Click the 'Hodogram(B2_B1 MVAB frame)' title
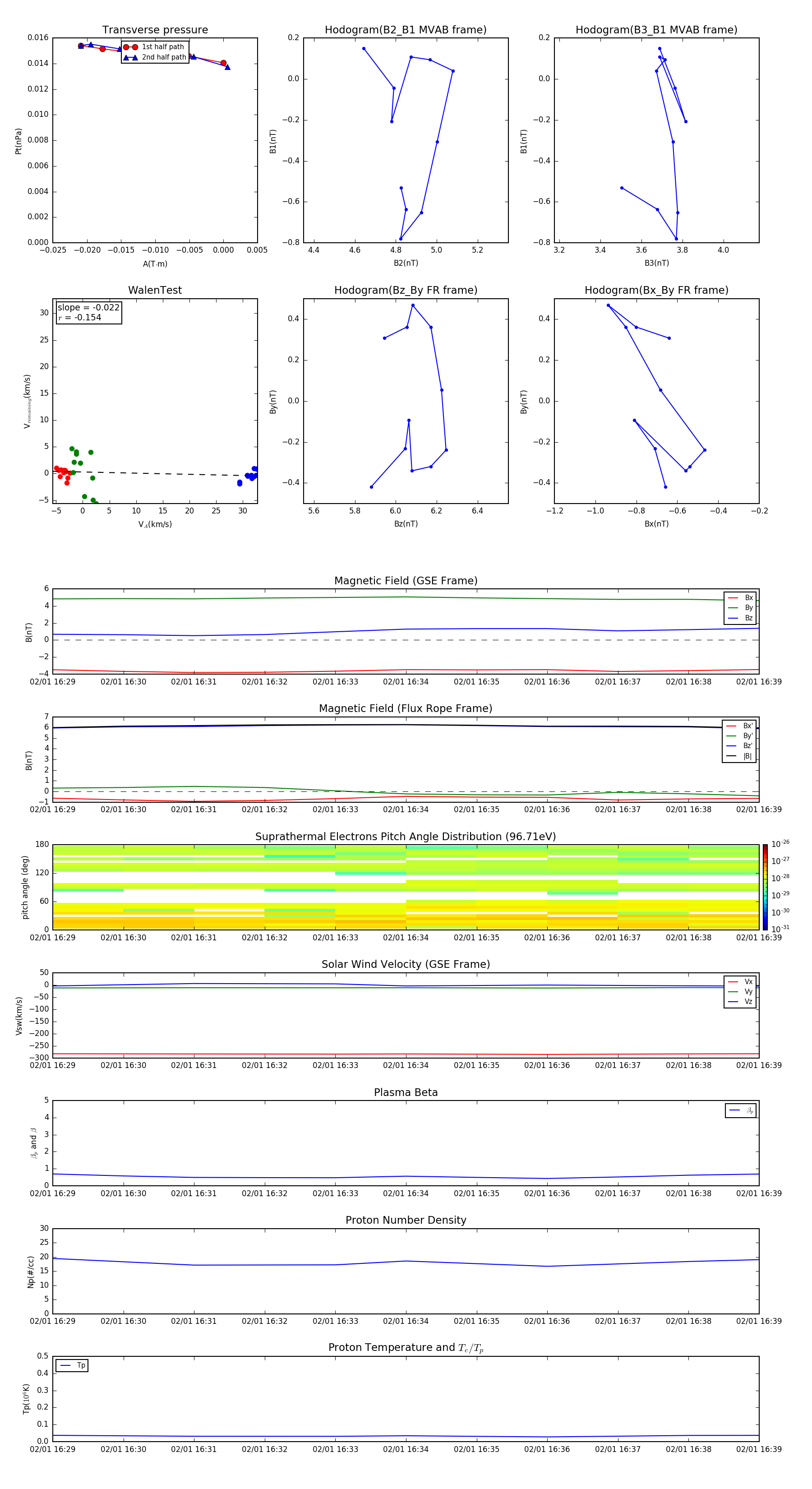The height and width of the screenshot is (1489, 812). click(406, 30)
